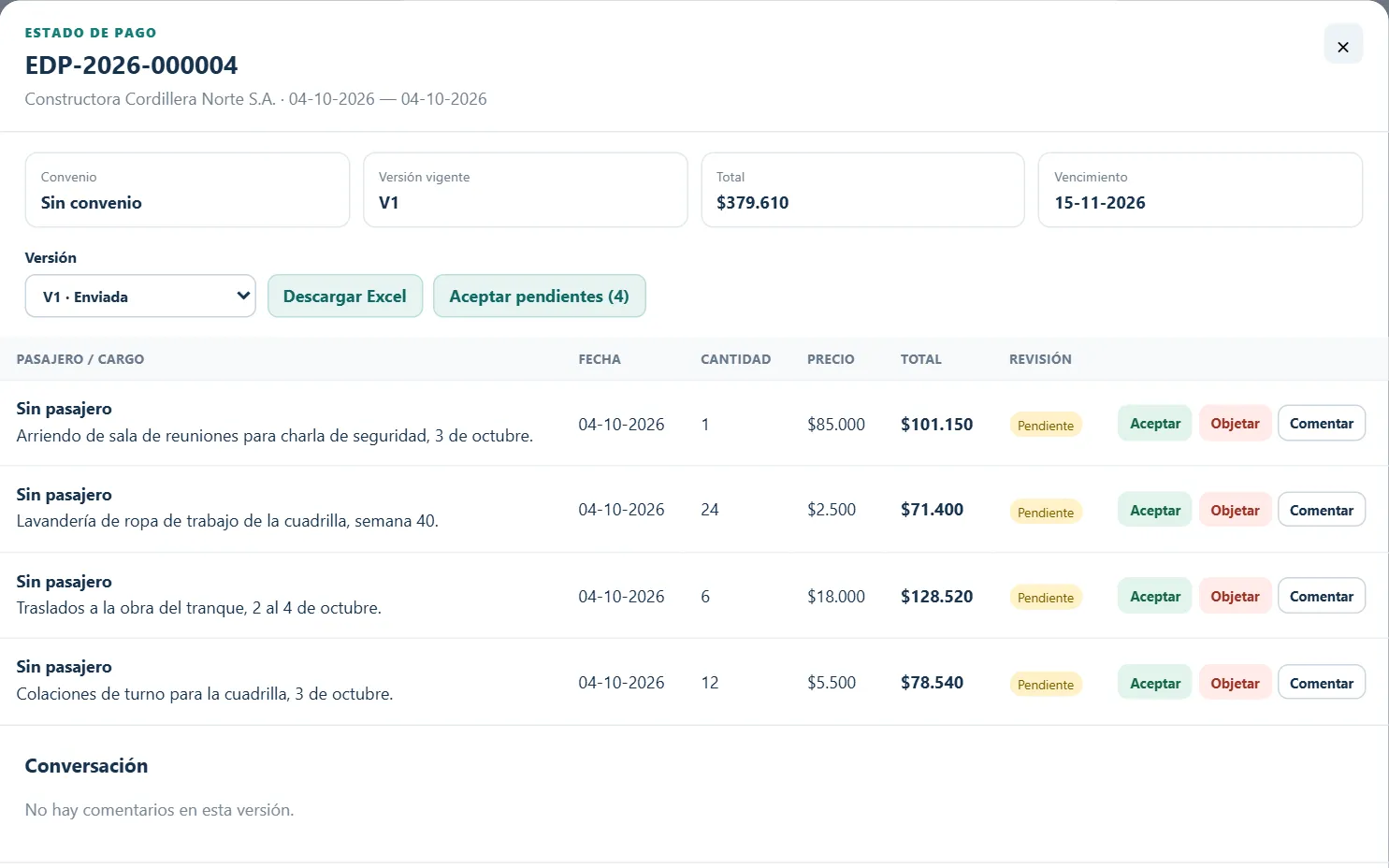Click the quantity 24 cell

pos(710,510)
